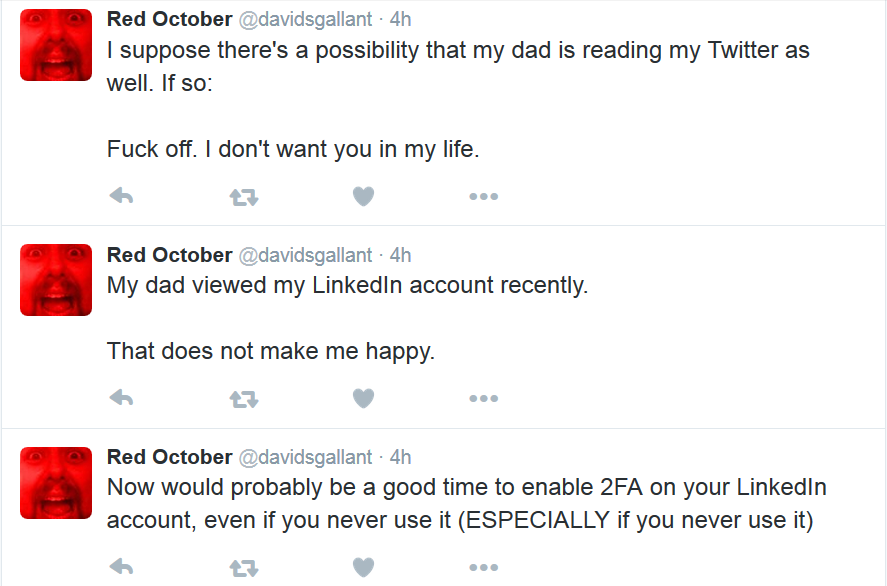Image resolution: width=887 pixels, height=586 pixels.
Task: Open more options on 2FA tweet
Action: pyautogui.click(x=484, y=567)
